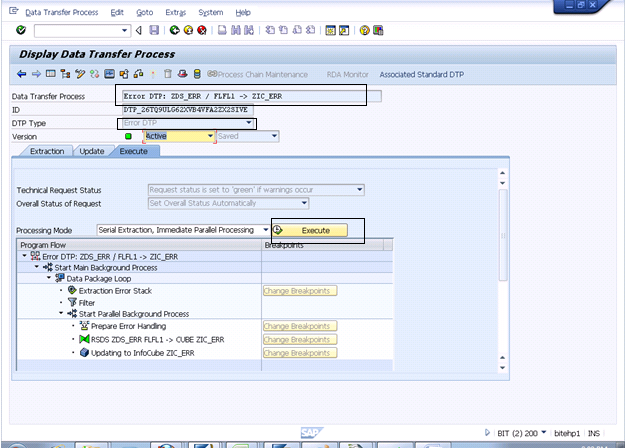The height and width of the screenshot is (448, 627).
Task: Click the yellow Help question mark icon
Action: pyautogui.click(x=364, y=30)
